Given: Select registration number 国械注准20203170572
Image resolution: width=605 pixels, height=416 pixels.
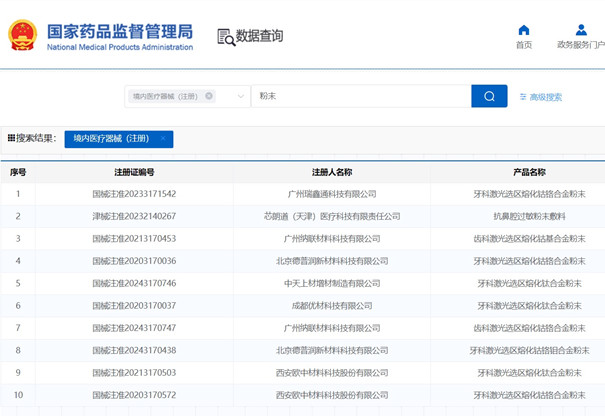Looking at the screenshot, I should coord(134,395).
